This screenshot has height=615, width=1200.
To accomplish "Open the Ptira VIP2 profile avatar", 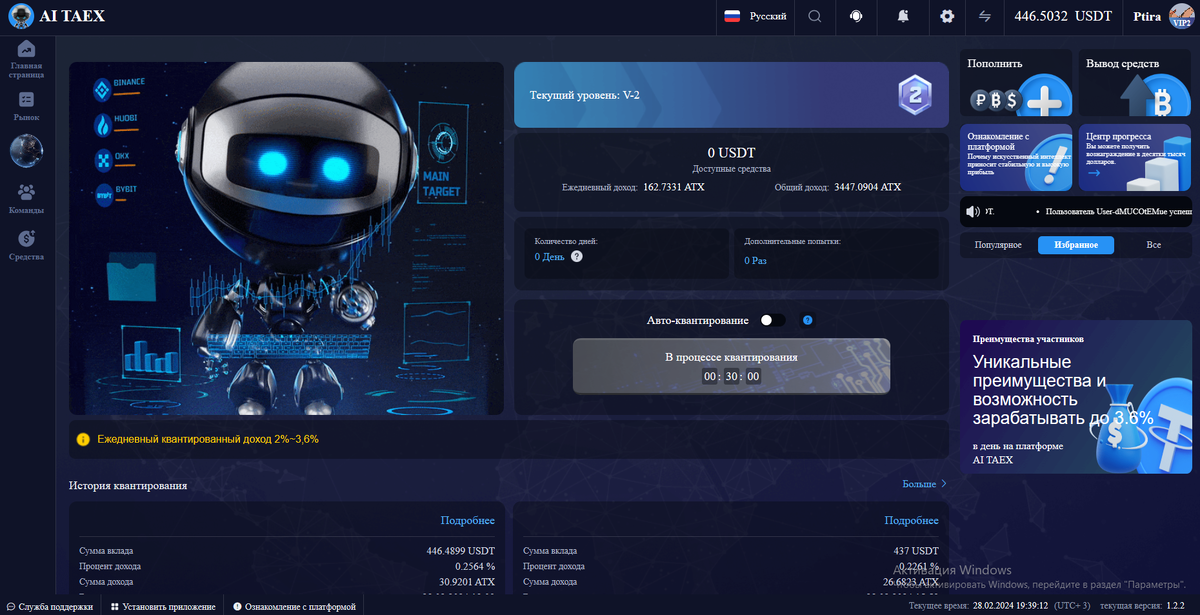I will coord(1181,16).
